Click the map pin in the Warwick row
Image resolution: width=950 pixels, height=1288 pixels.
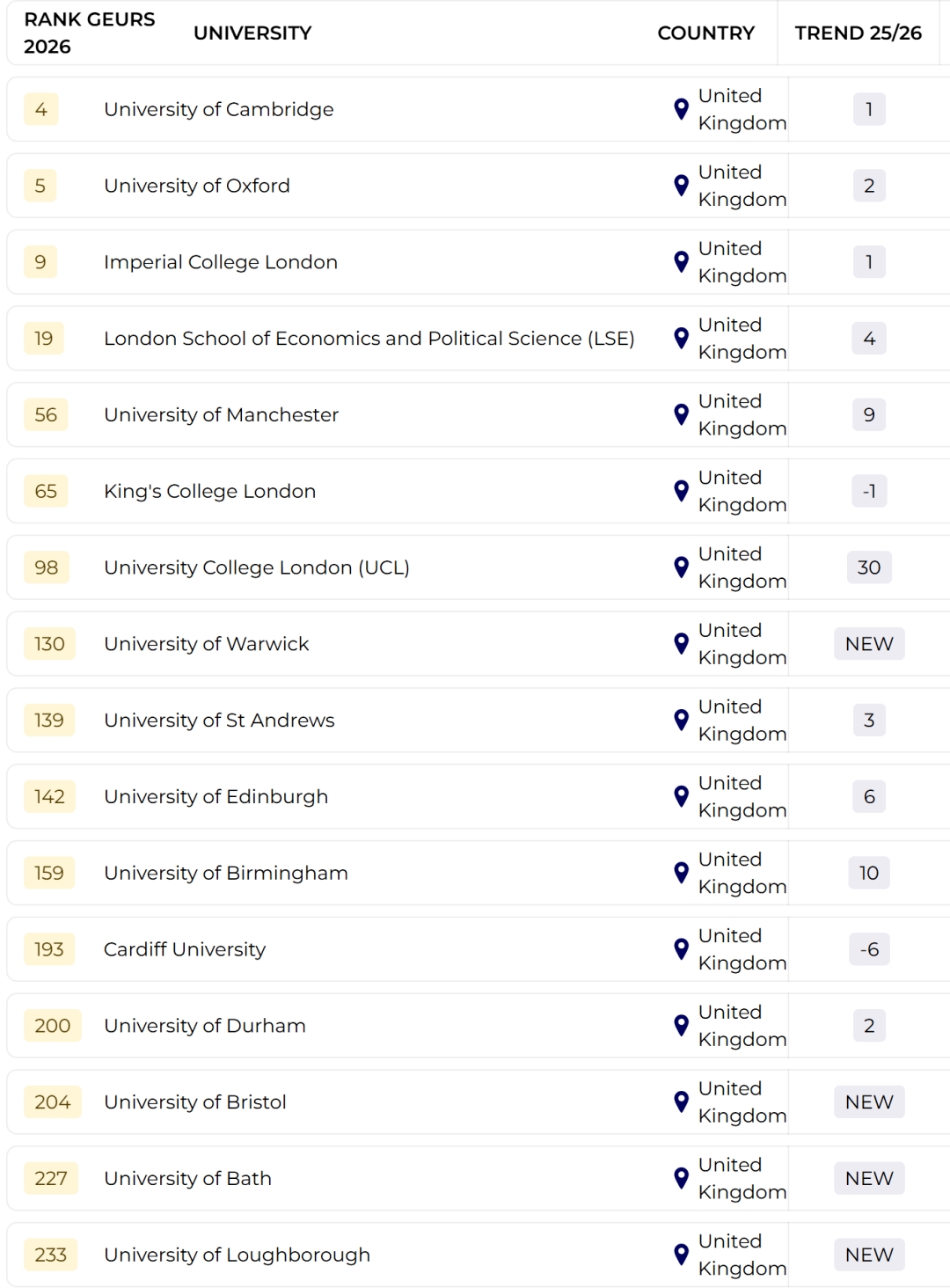pyautogui.click(x=681, y=644)
